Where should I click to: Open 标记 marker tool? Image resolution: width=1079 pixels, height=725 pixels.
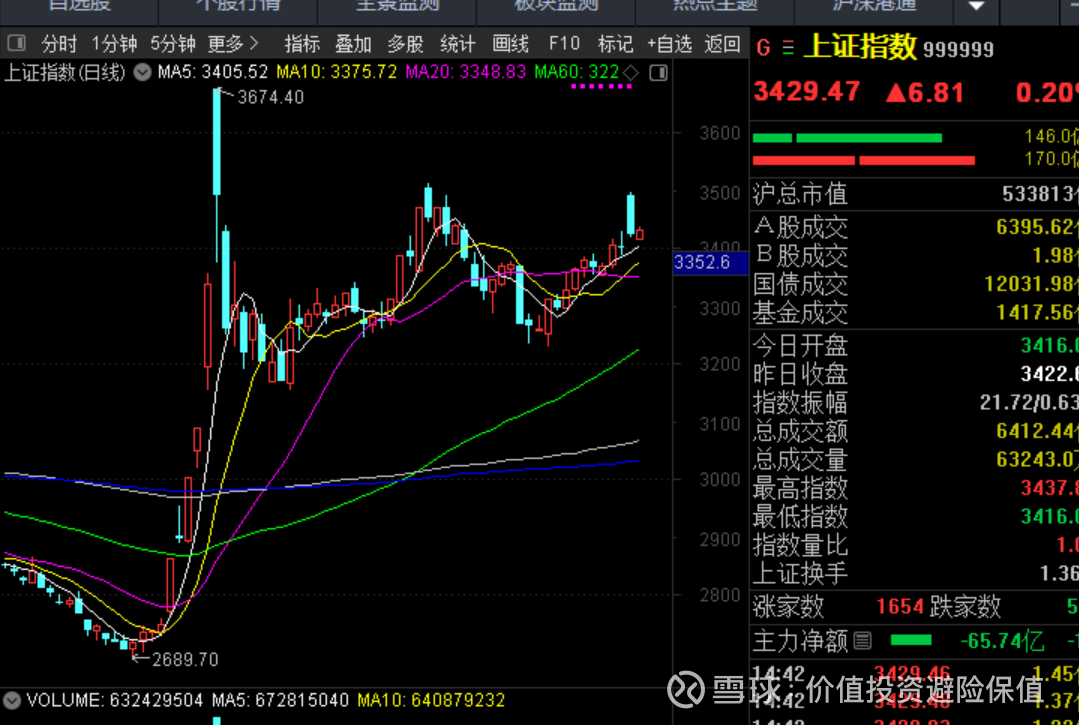click(615, 44)
